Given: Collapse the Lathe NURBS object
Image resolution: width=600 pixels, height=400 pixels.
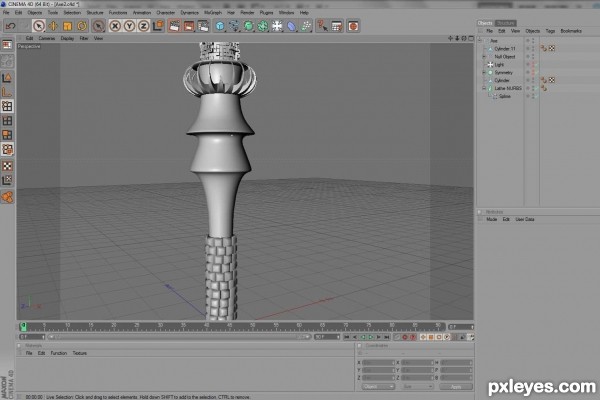Looking at the screenshot, I should coord(484,88).
